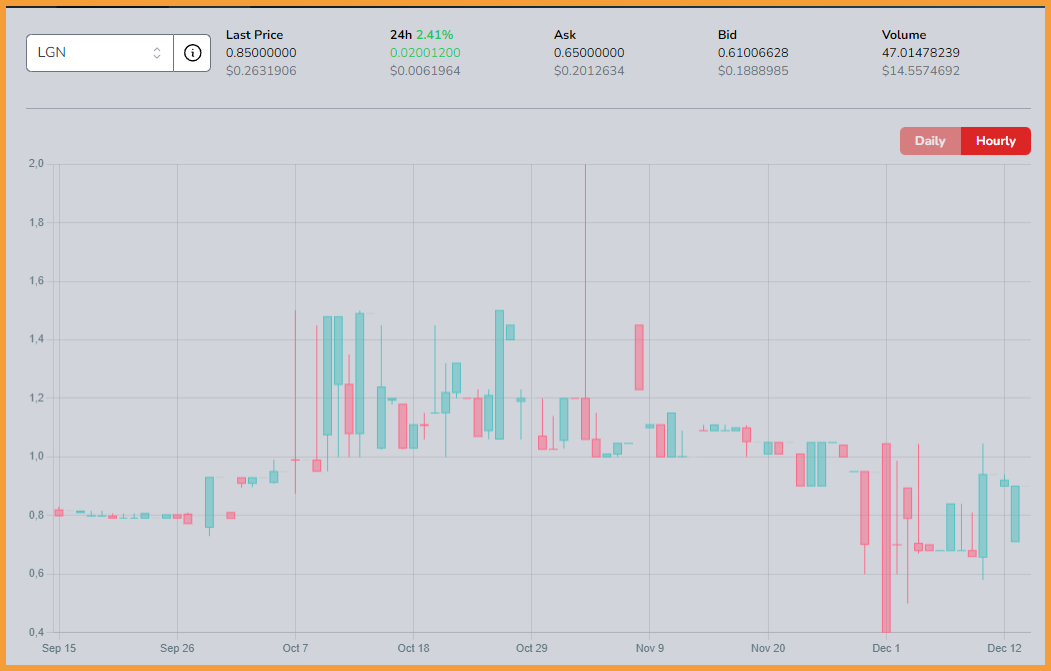Image resolution: width=1051 pixels, height=671 pixels.
Task: Click the 1,0 price axis label
Action: tap(36, 456)
